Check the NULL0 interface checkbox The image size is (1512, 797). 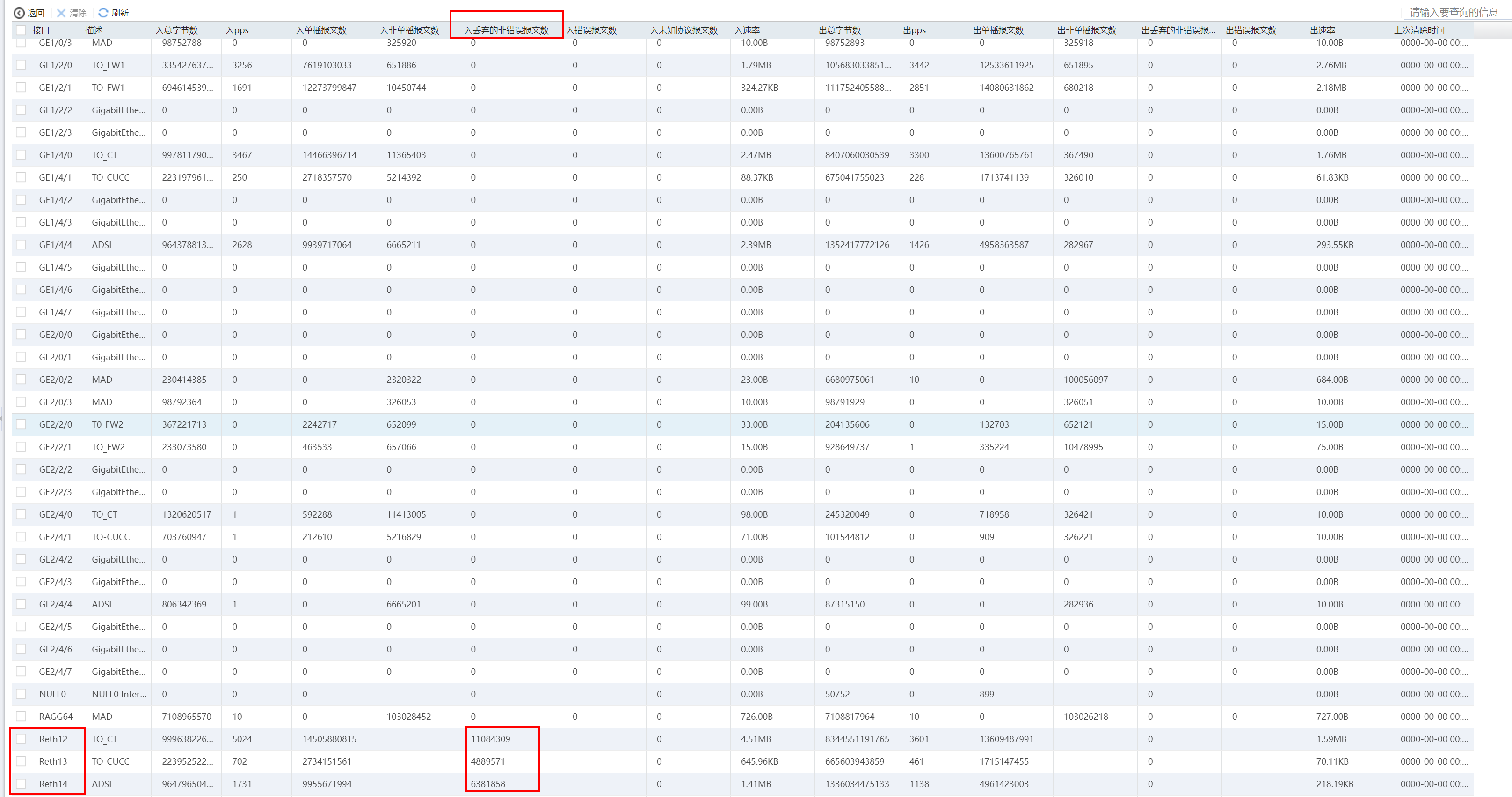pyautogui.click(x=21, y=694)
